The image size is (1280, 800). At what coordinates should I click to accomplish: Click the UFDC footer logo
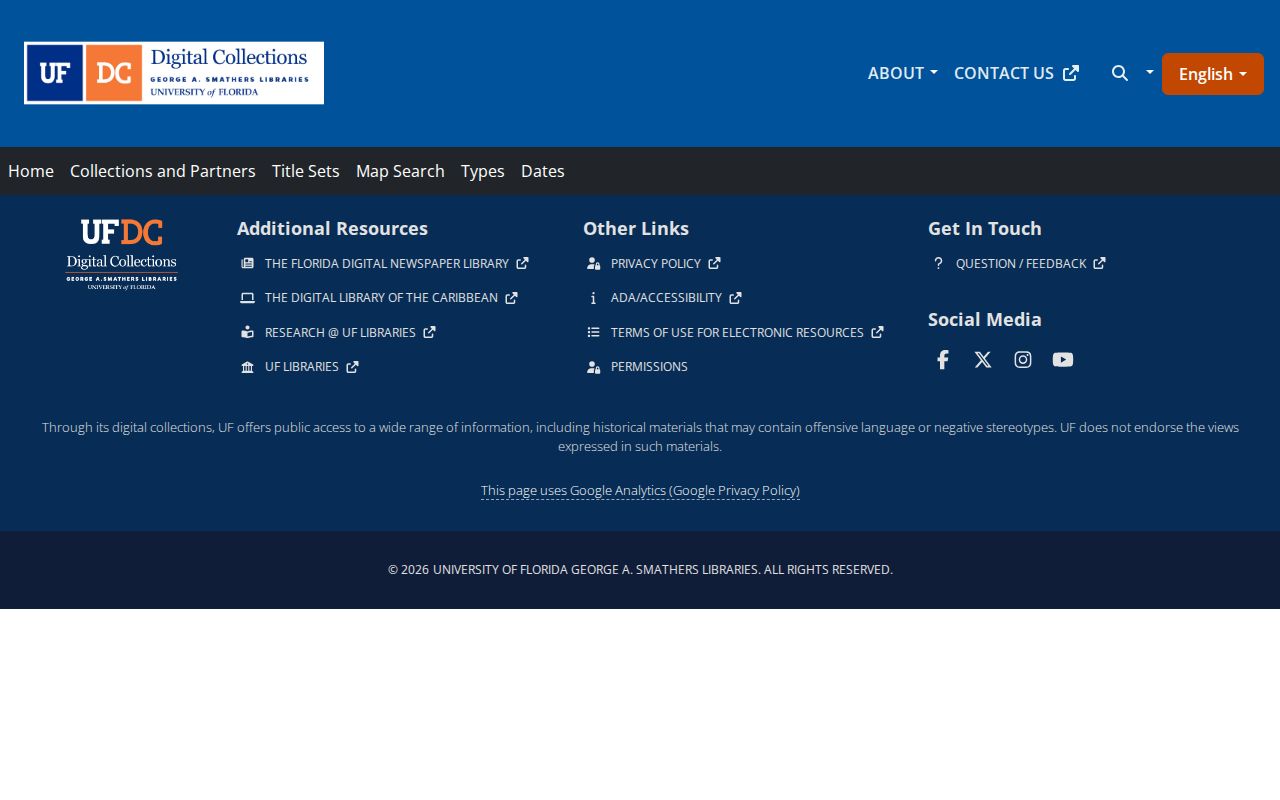click(x=122, y=254)
